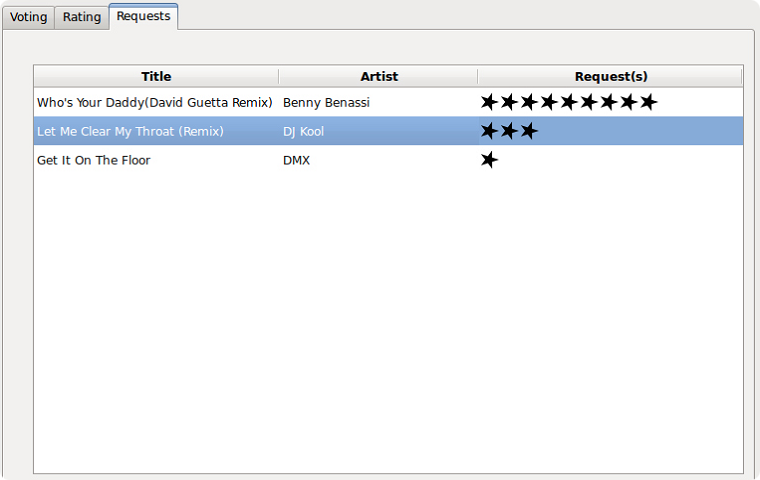Screen dimensions: 760x480
Task: Click the last star in Benny Benassi row
Action: (x=649, y=102)
